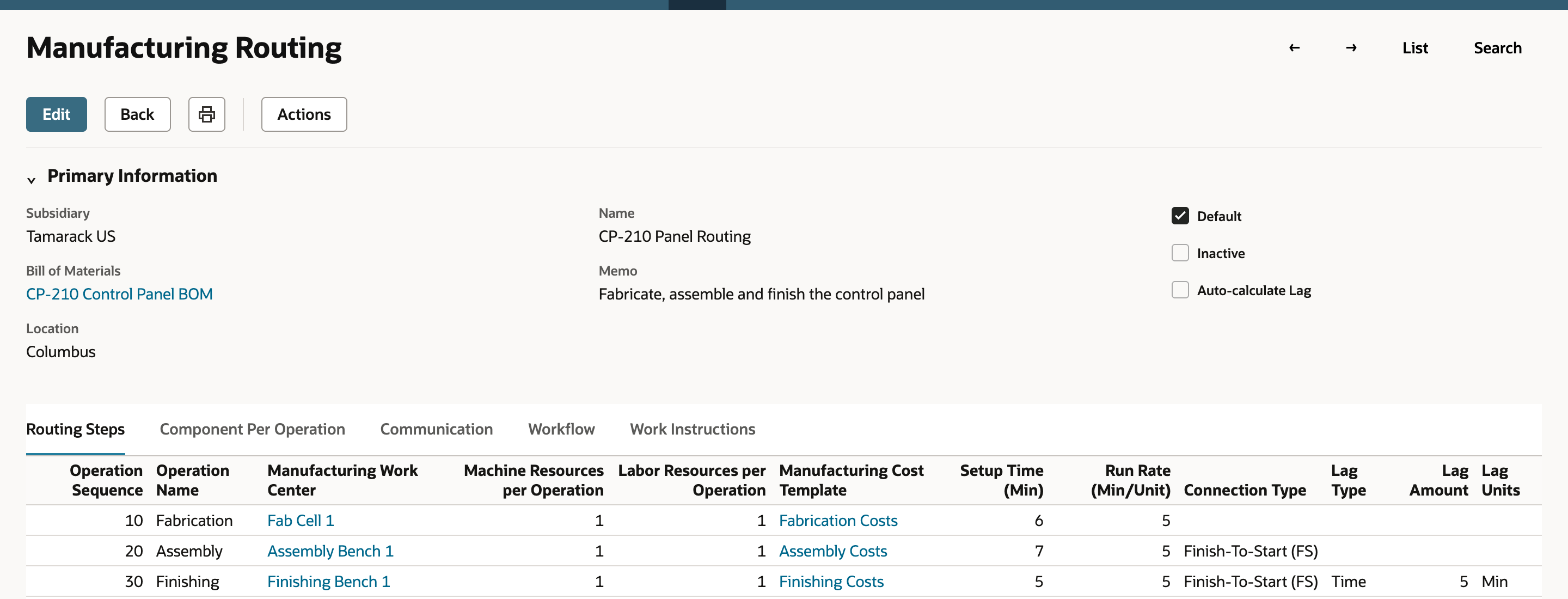Select the Assembly operation name cell

point(189,551)
